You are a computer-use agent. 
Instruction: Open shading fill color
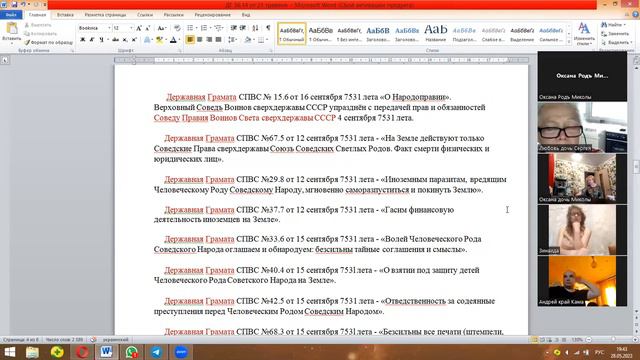pos(248,40)
